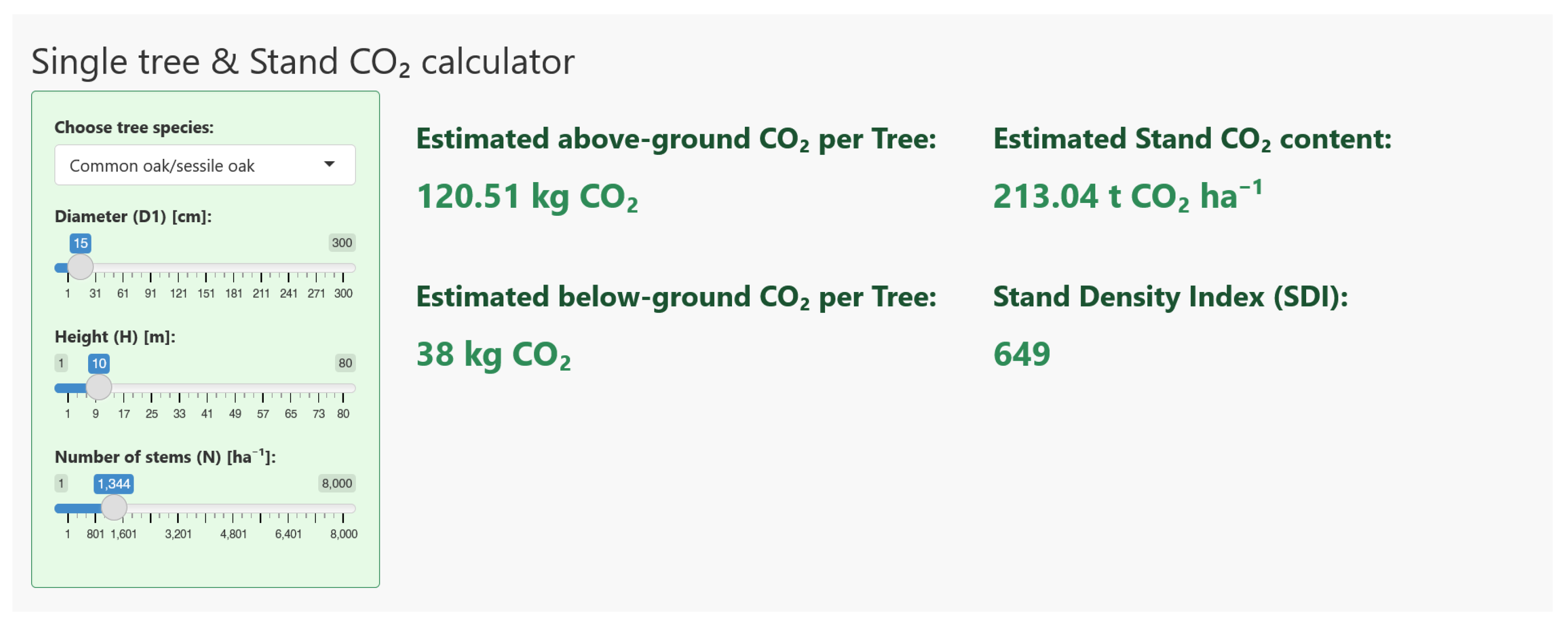The image size is (1568, 627).
Task: Click the Height maximum label 80
Action: pos(345,363)
